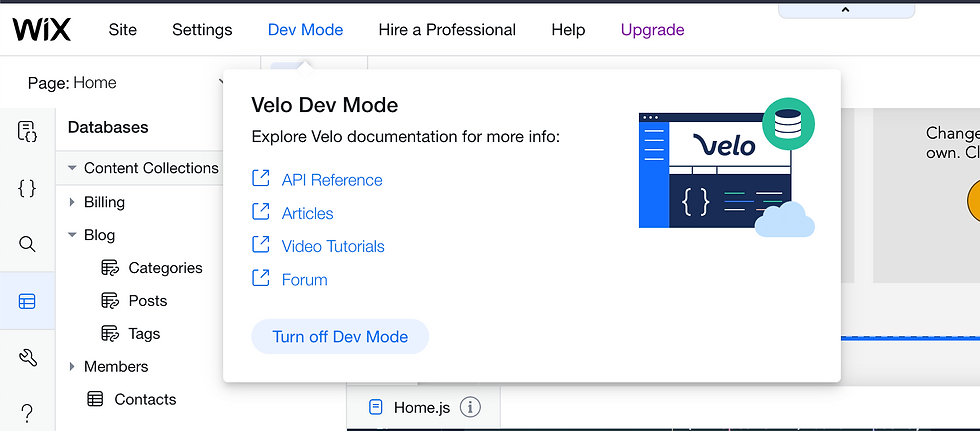Image resolution: width=980 pixels, height=431 pixels.
Task: Collapse the Blog folder
Action: [72, 235]
